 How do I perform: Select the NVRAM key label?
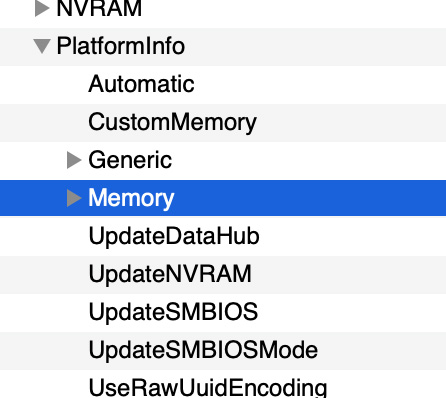coord(99,8)
